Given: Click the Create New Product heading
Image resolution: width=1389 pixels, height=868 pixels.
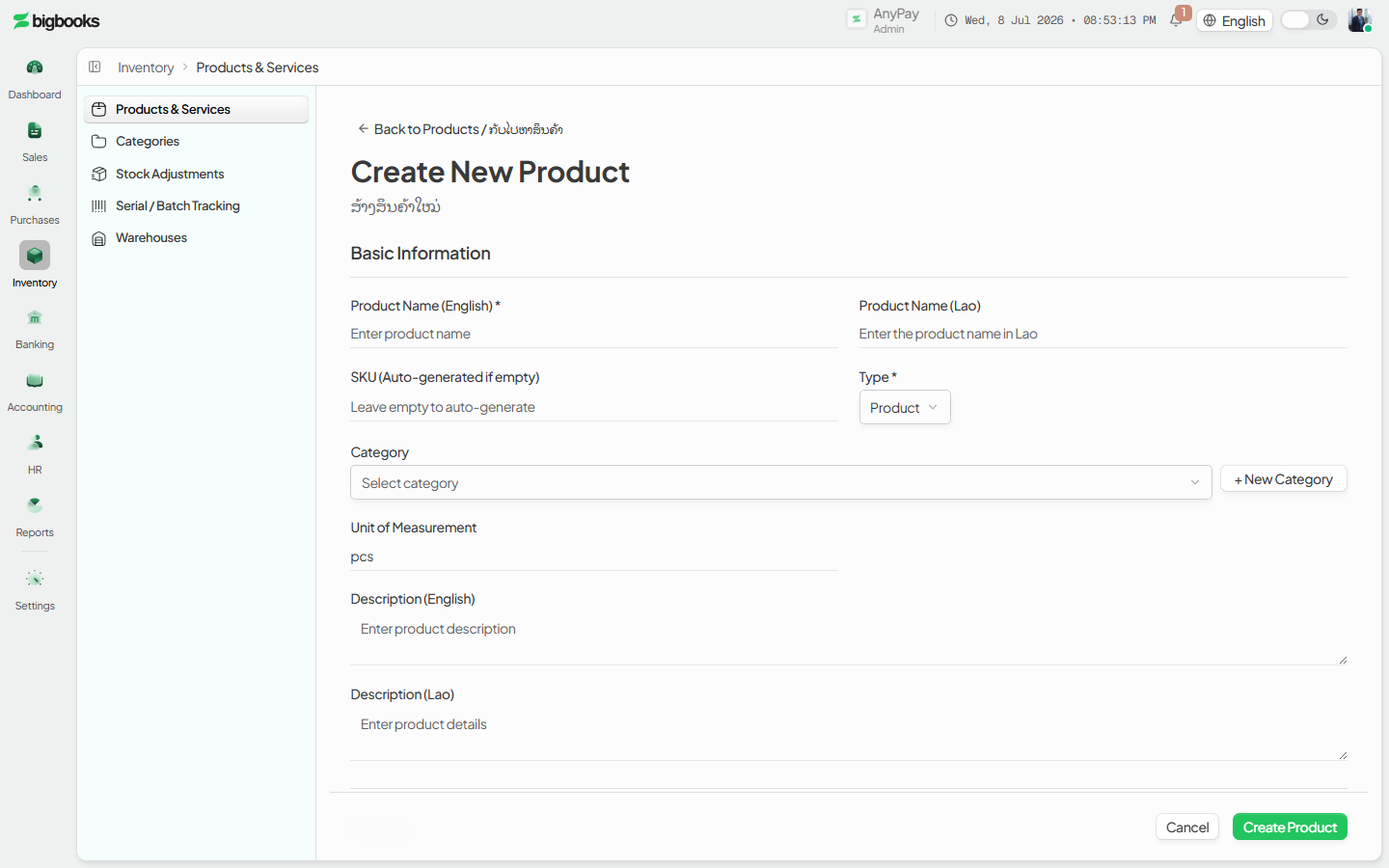Looking at the screenshot, I should click(x=490, y=172).
